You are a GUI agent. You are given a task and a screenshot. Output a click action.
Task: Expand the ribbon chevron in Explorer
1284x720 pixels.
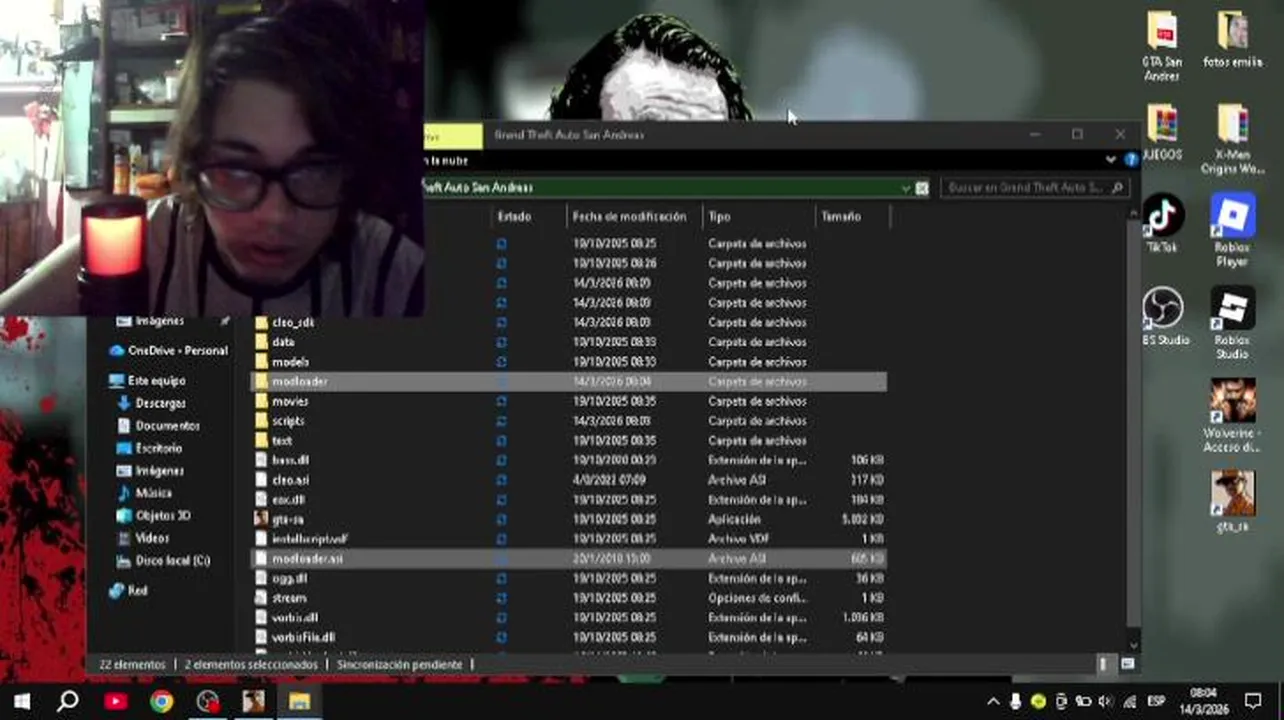coord(1111,159)
